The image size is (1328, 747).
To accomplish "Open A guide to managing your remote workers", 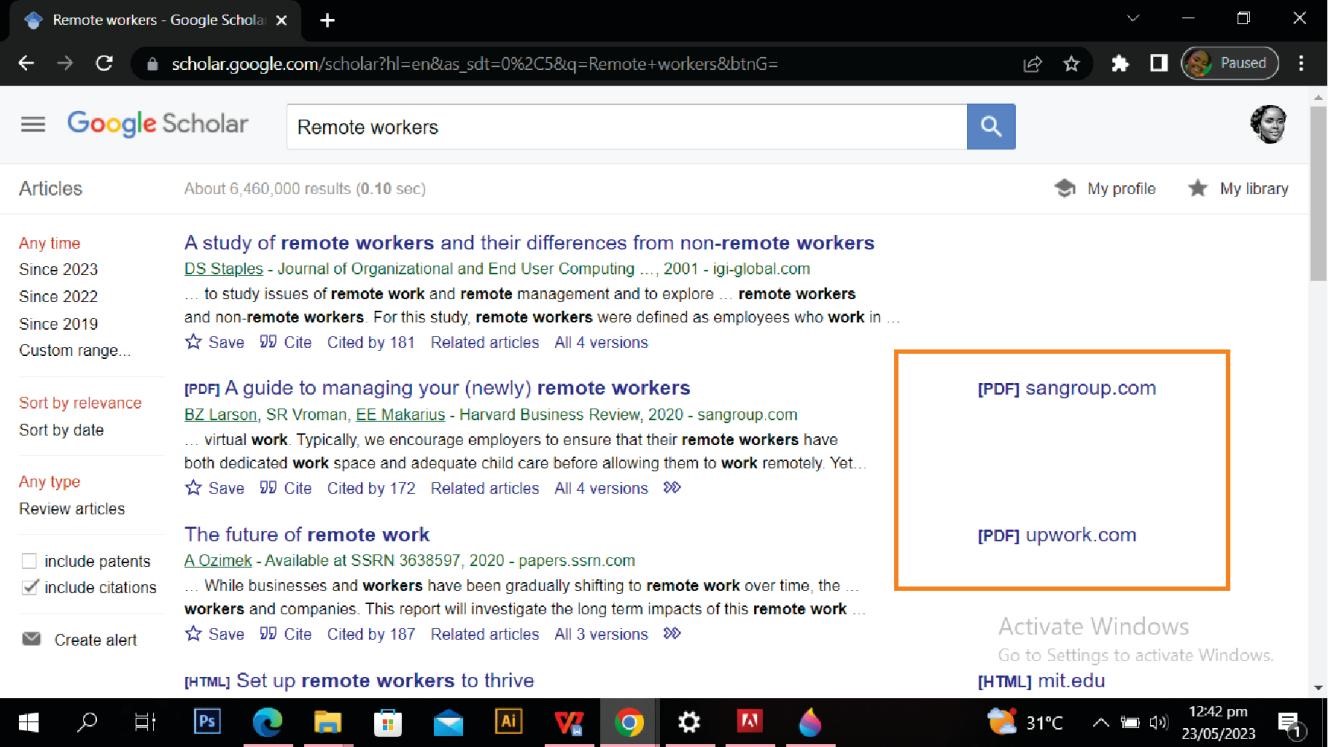I will [458, 387].
